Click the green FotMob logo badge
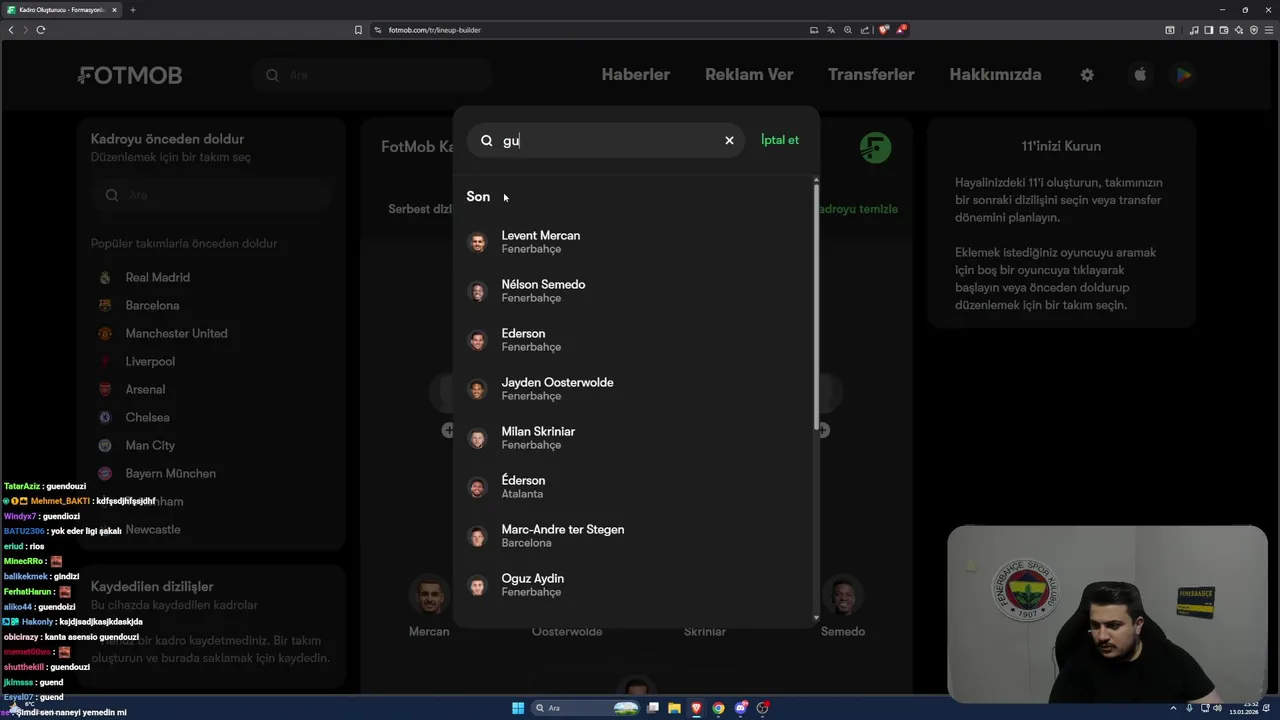The image size is (1280, 720). (x=875, y=148)
